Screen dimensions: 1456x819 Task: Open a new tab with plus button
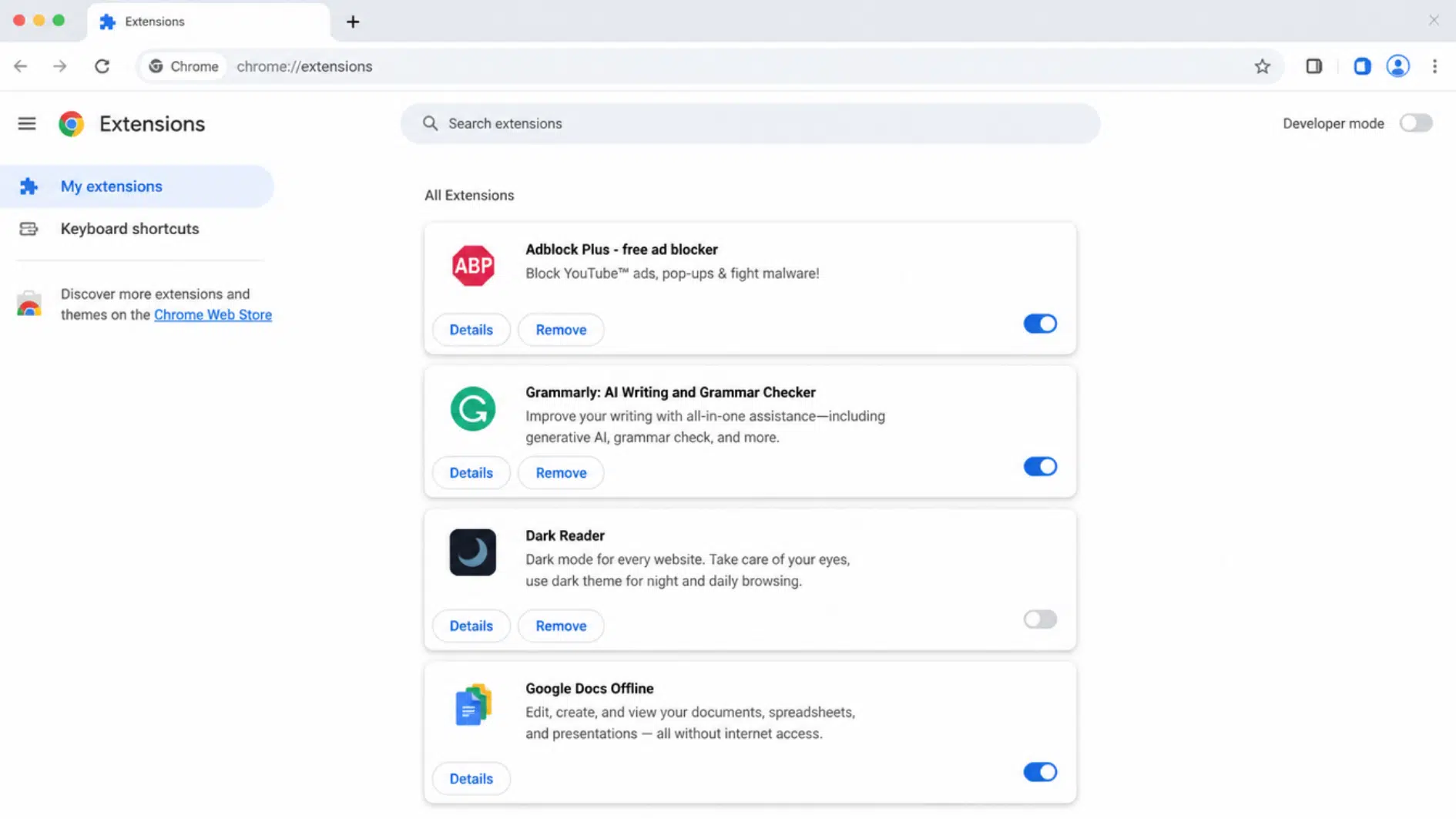click(353, 22)
